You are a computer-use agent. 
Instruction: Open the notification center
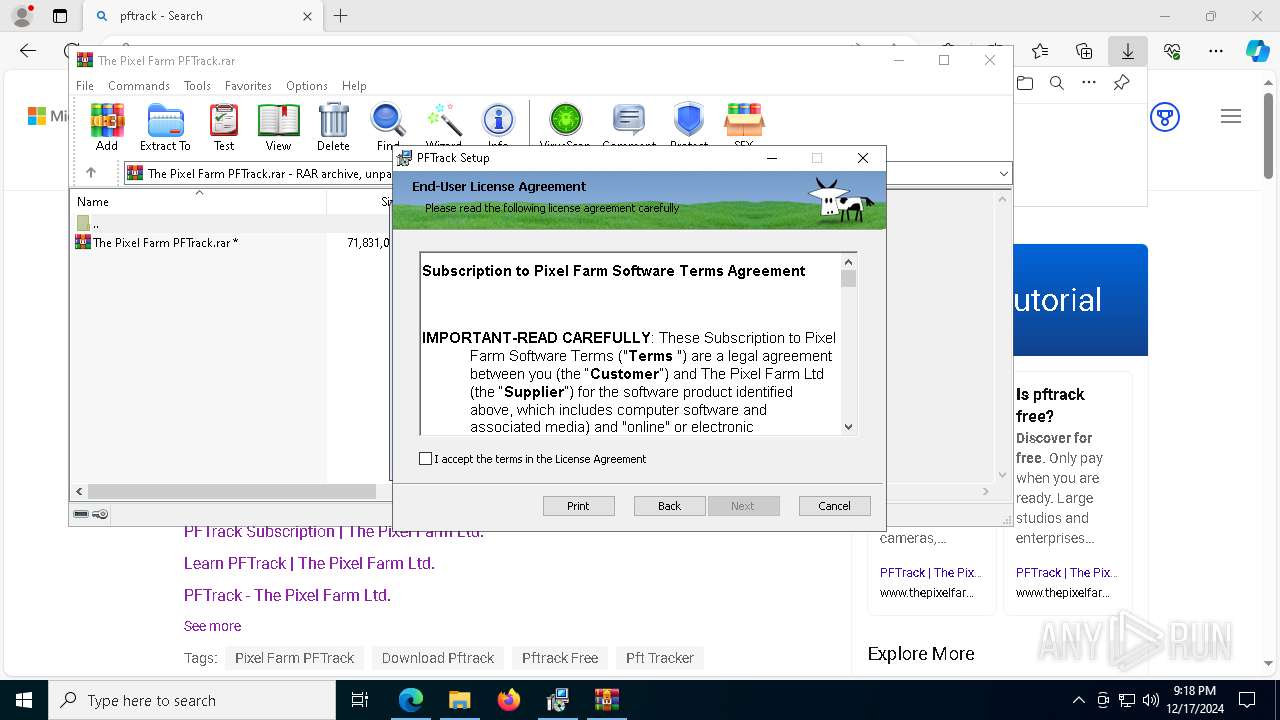1247,700
